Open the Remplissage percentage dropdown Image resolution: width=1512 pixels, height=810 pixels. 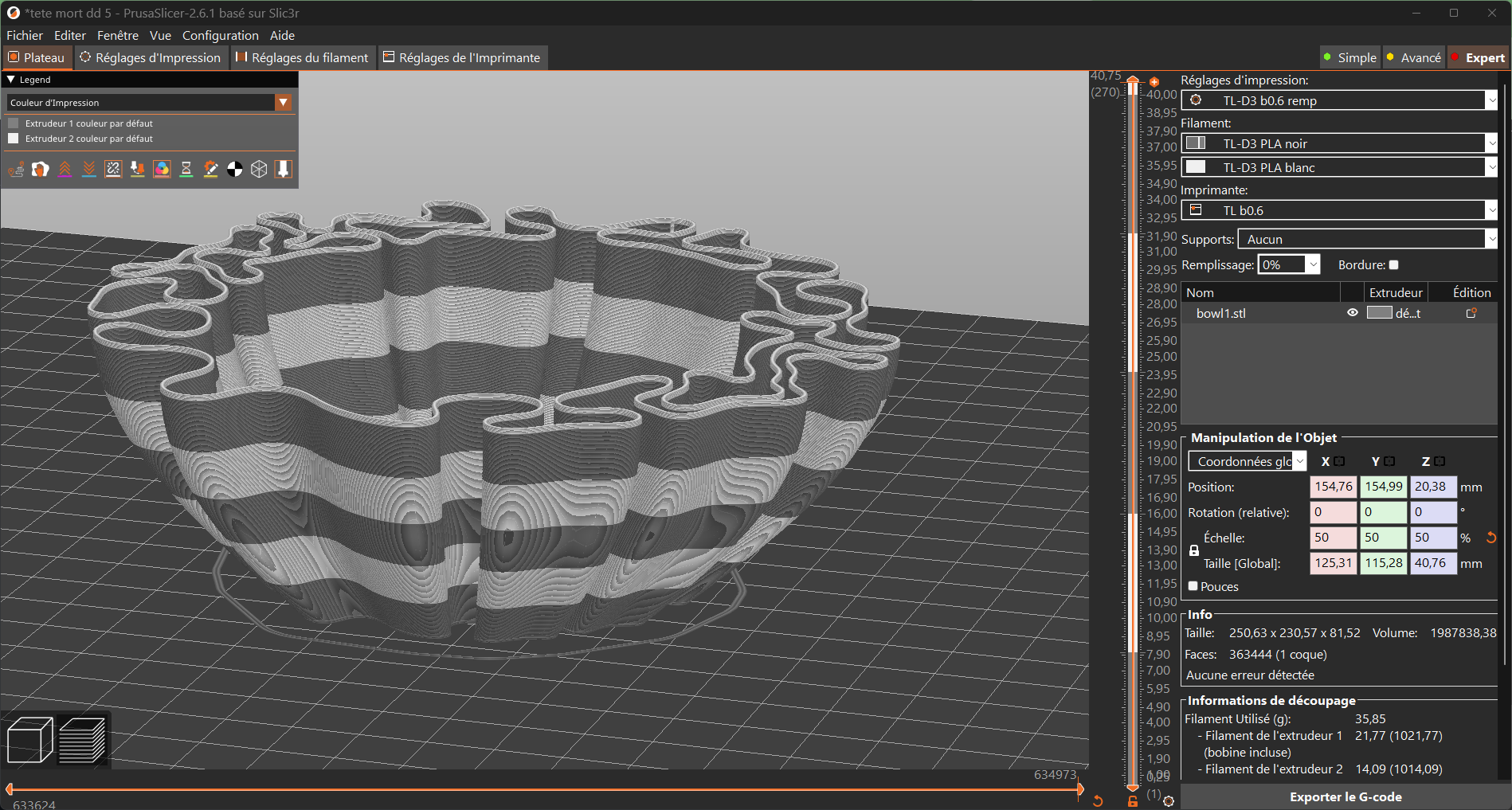1311,264
